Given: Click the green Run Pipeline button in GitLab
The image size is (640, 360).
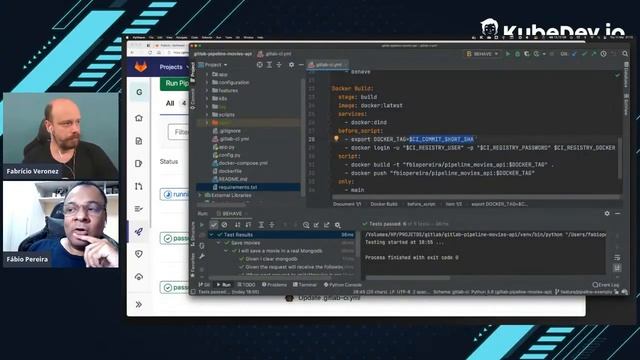Looking at the screenshot, I should 175,83.
